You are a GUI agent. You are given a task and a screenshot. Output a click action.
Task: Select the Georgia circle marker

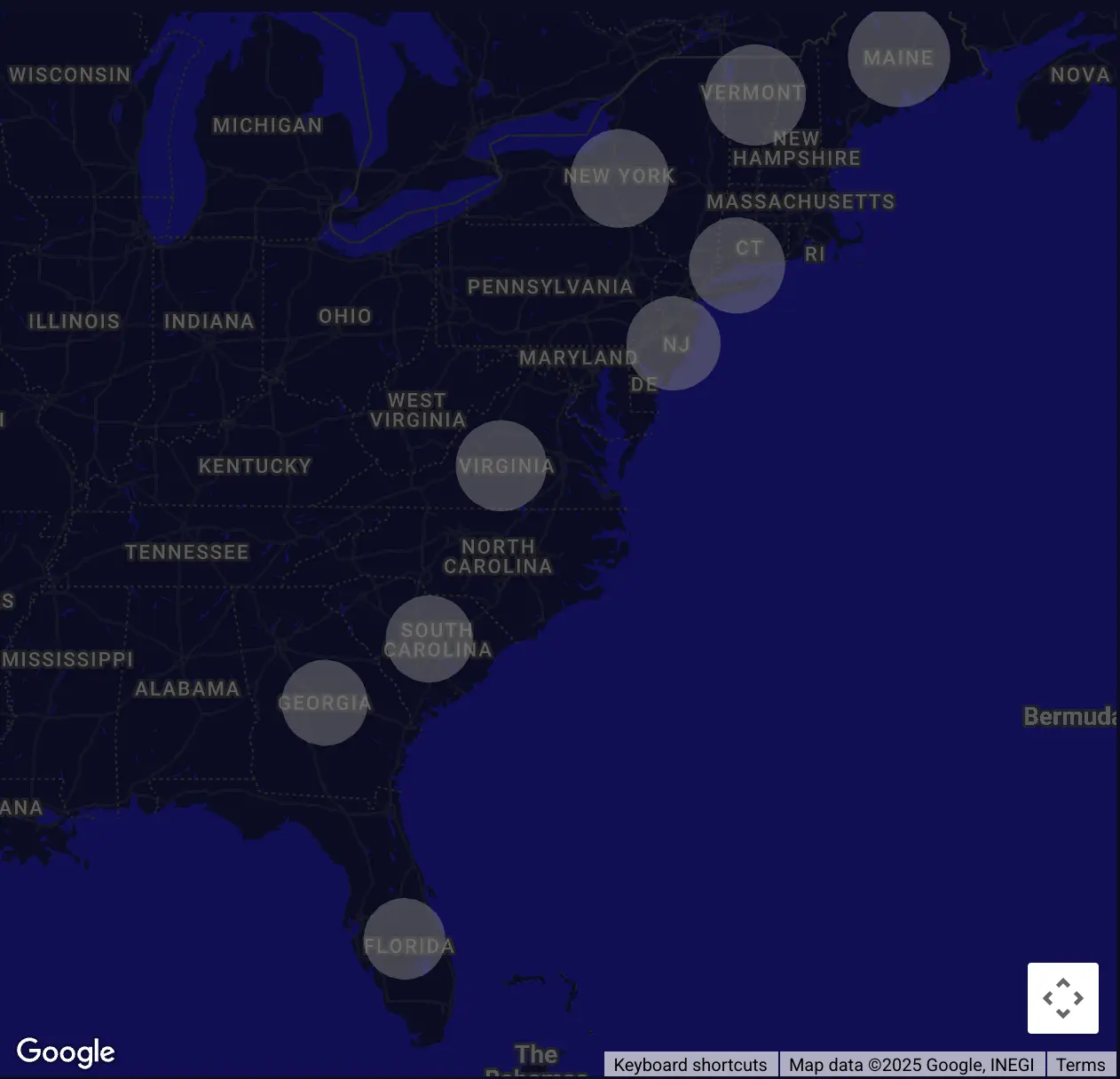coord(324,703)
